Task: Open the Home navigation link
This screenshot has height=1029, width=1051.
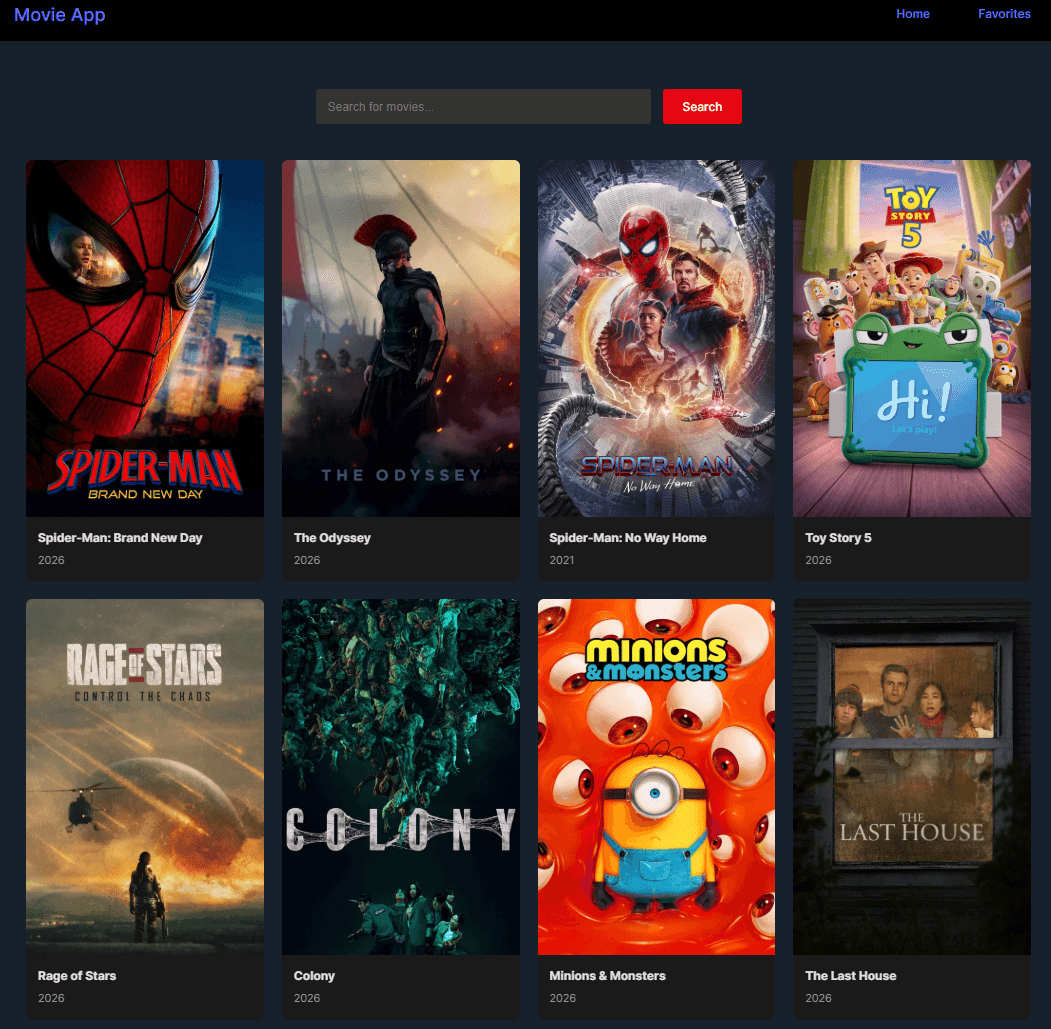Action: tap(912, 14)
